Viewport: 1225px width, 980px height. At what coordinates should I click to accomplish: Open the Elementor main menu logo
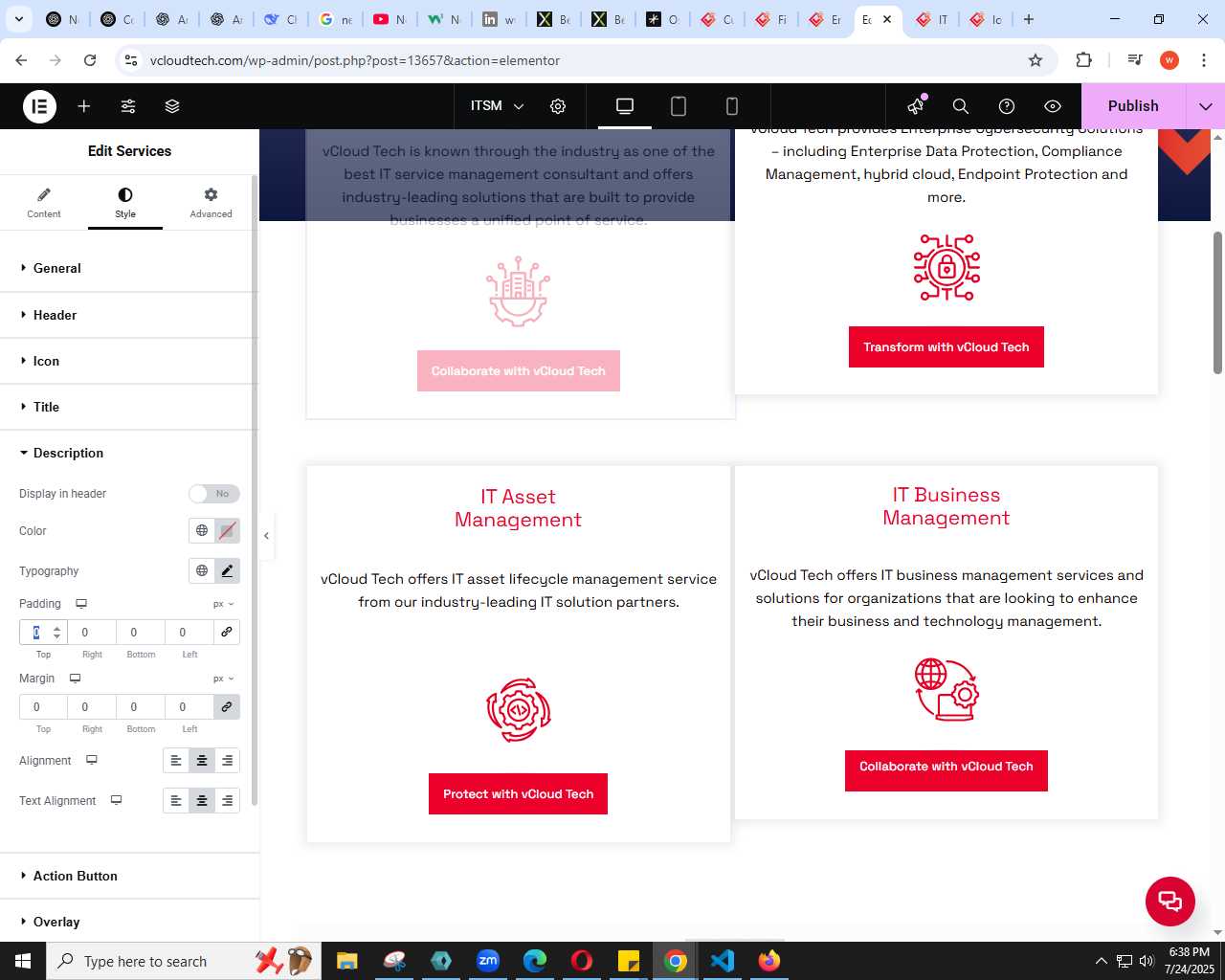39,106
